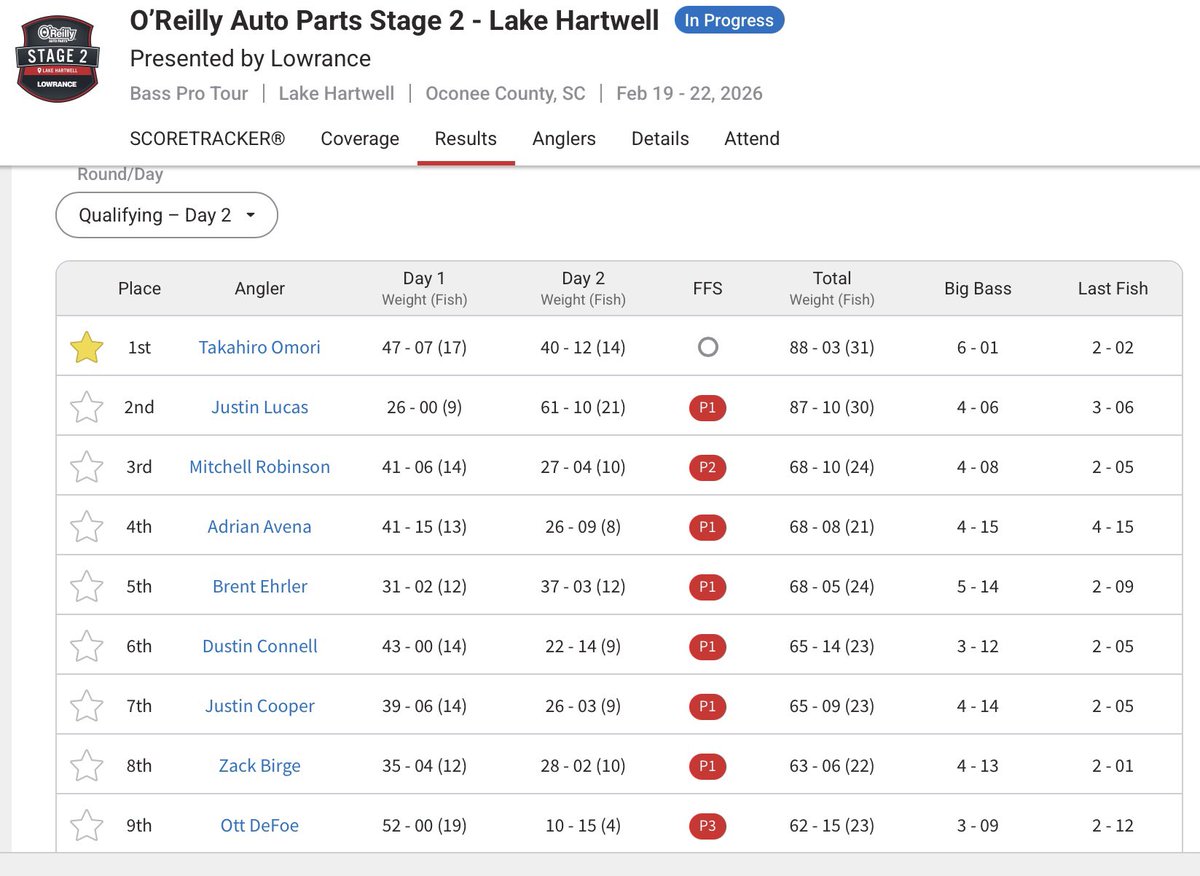Viewport: 1200px width, 876px height.
Task: Click the Feb 19 - 22, 2026 date
Action: 689,94
